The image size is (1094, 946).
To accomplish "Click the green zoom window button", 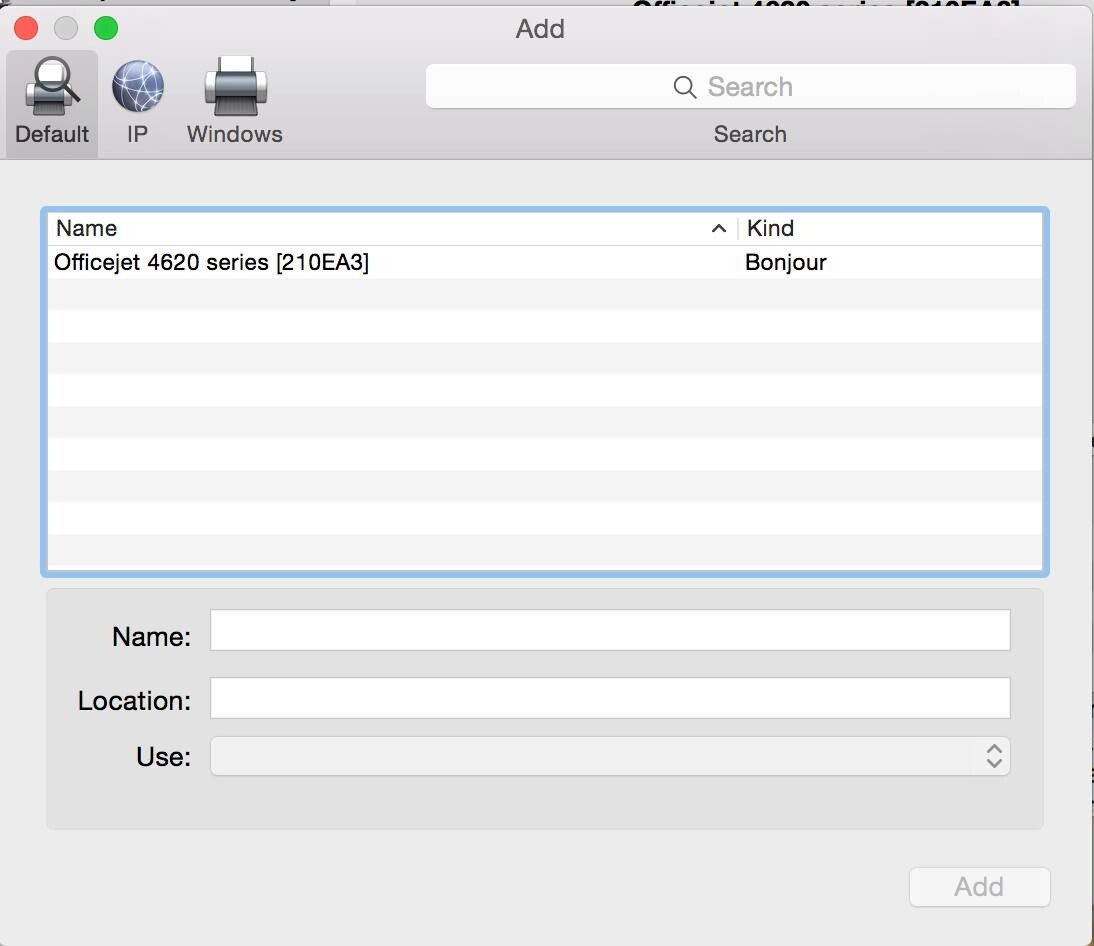I will click(106, 29).
